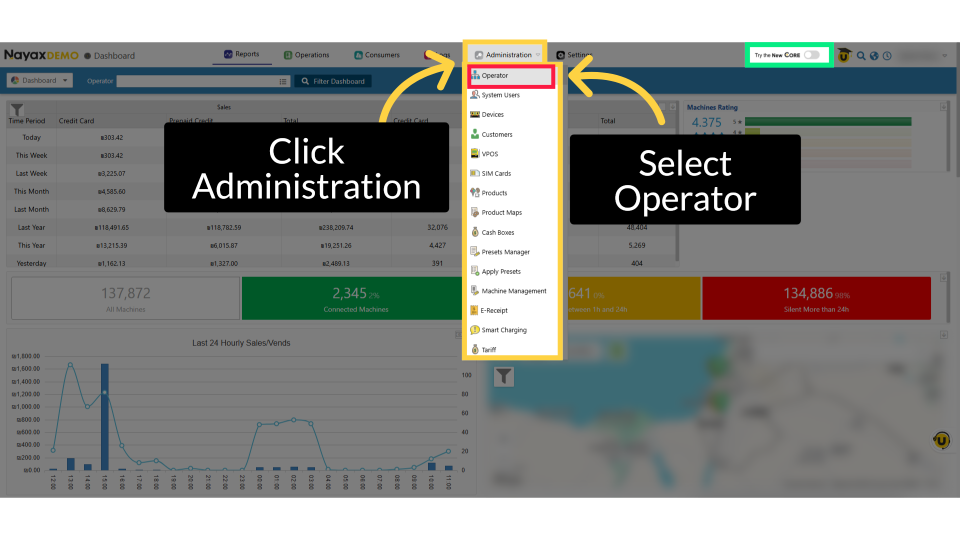Click the Apply Presets icon
The image size is (960, 540).
pos(474,271)
